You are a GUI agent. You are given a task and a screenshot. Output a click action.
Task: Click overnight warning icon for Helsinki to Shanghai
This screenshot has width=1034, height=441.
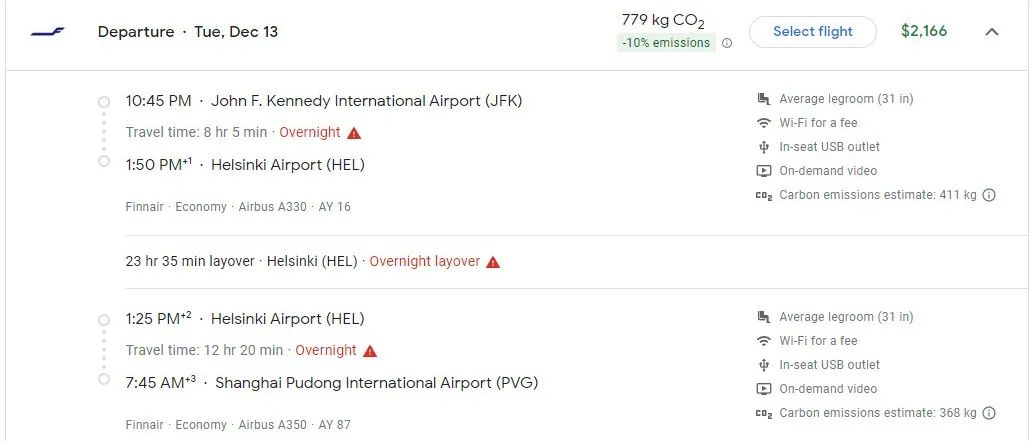(370, 351)
